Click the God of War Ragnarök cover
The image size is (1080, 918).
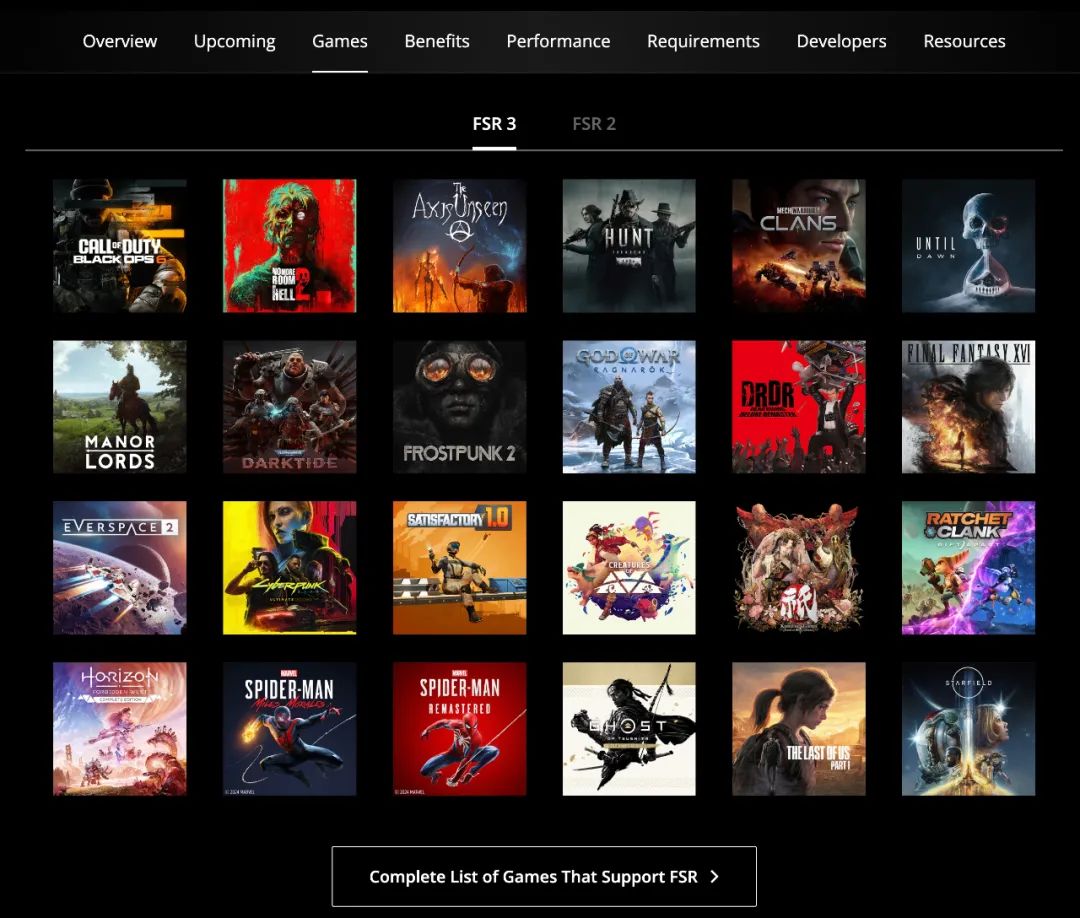click(x=629, y=407)
